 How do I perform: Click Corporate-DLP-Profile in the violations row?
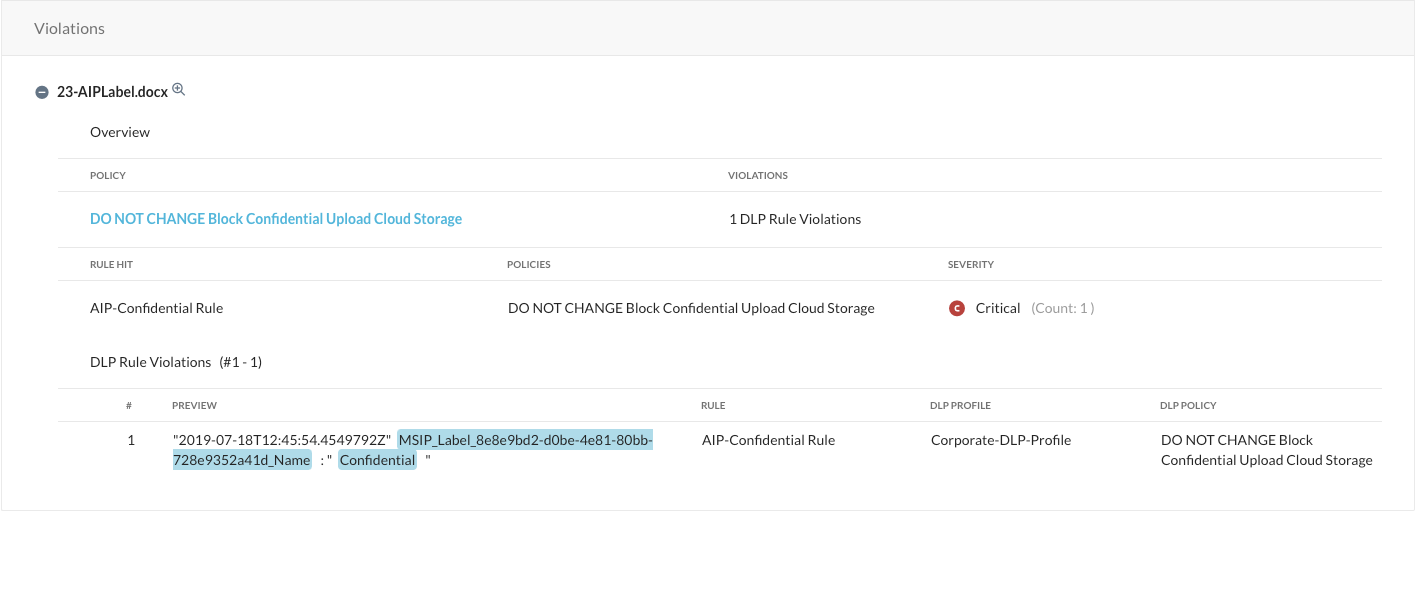1000,440
